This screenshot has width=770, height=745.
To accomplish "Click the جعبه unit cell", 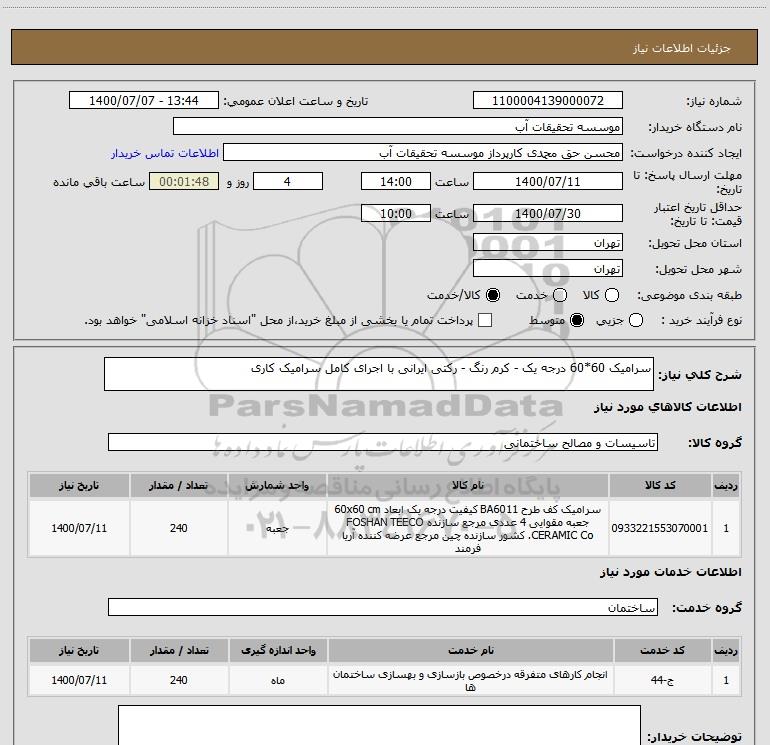I will click(x=277, y=528).
